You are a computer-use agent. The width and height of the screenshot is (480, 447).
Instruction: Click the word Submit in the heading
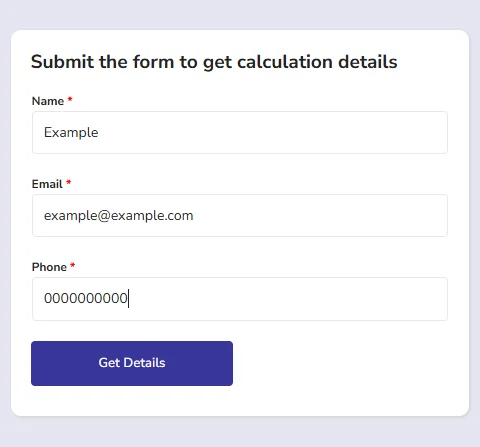62,62
